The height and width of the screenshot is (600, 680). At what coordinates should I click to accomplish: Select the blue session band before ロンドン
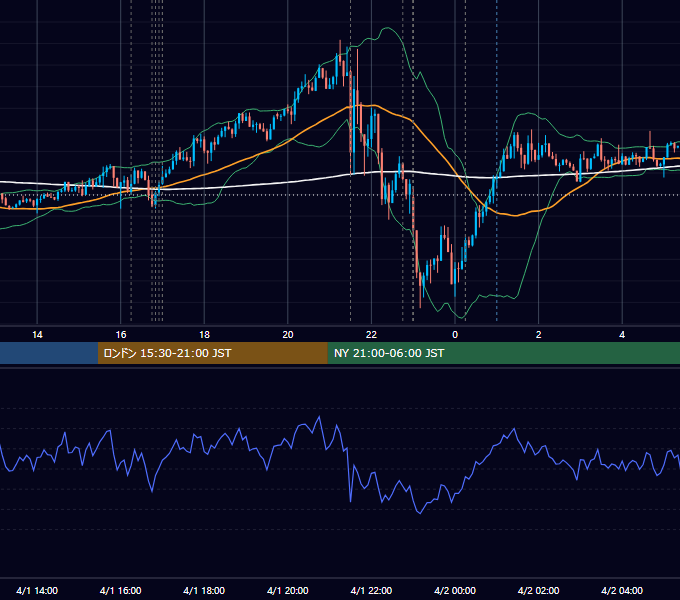click(49, 353)
